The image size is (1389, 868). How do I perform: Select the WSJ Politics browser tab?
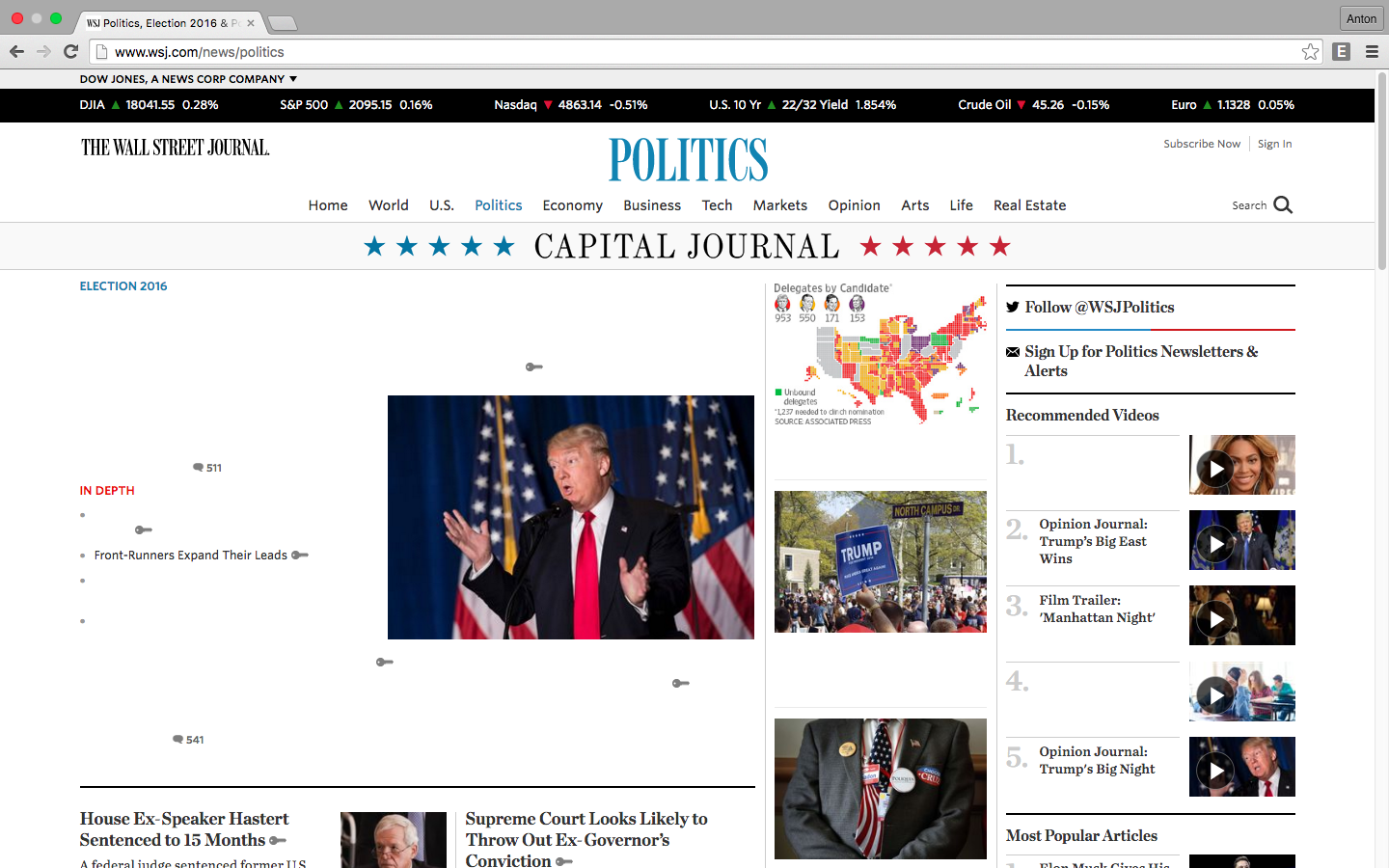pyautogui.click(x=169, y=23)
